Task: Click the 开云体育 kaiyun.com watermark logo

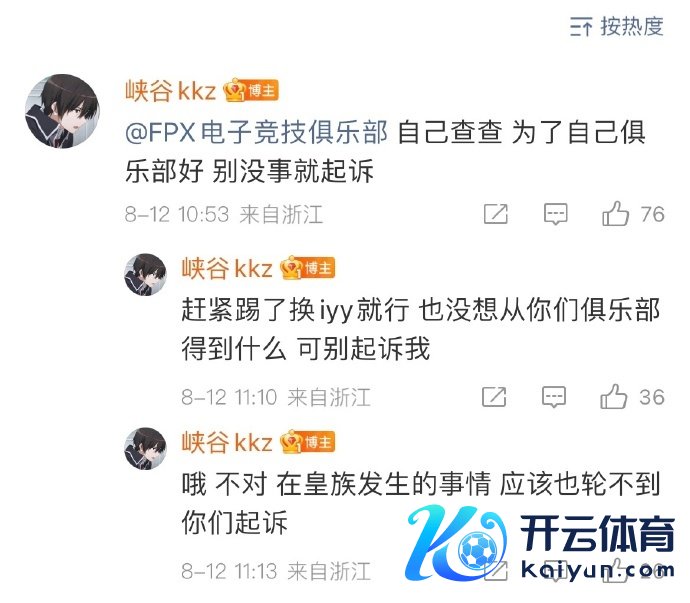Action: (540, 544)
